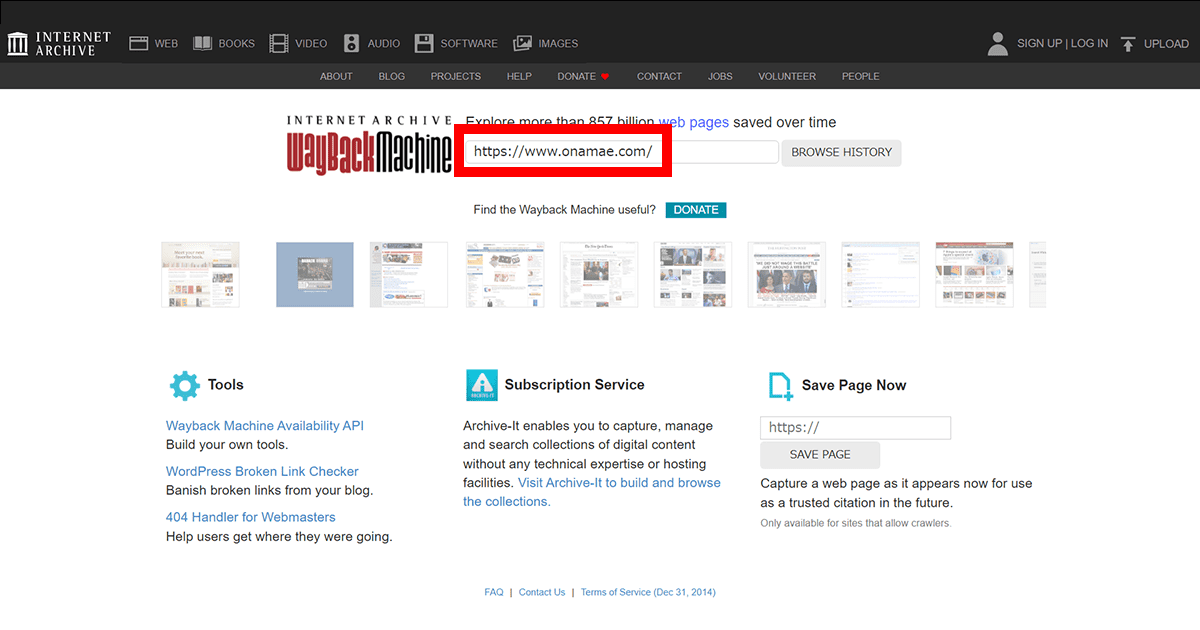The height and width of the screenshot is (630, 1200).
Task: Open the FAQ footer link
Action: (494, 592)
